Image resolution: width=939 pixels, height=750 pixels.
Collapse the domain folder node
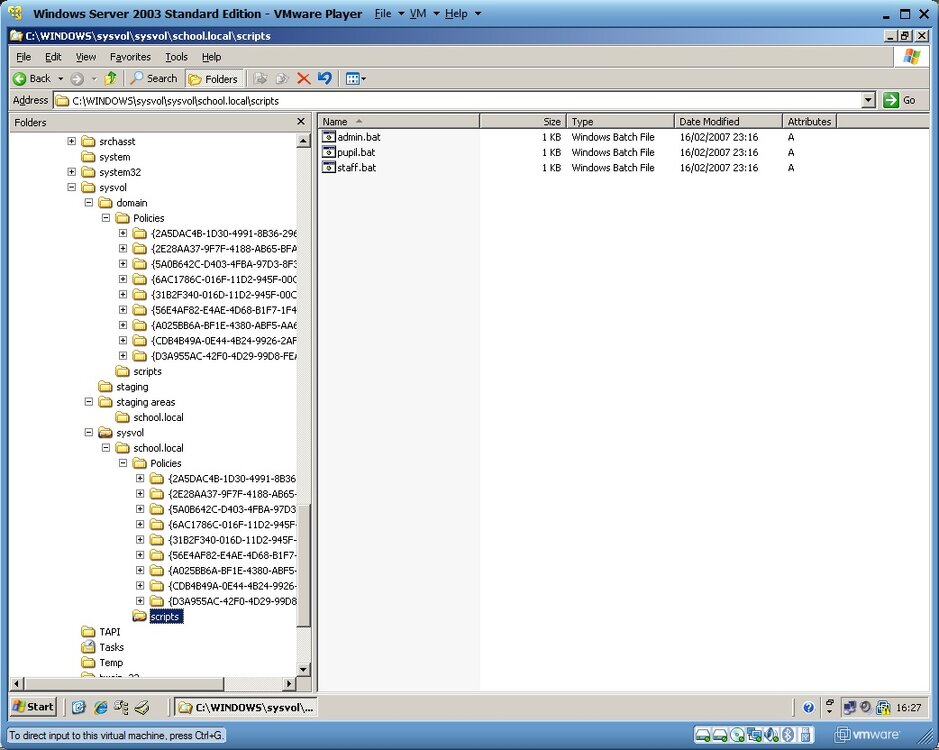point(89,202)
